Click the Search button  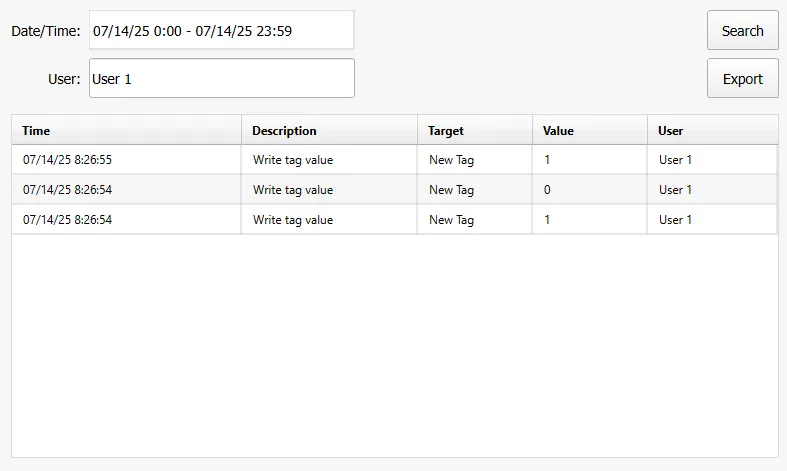pos(742,31)
